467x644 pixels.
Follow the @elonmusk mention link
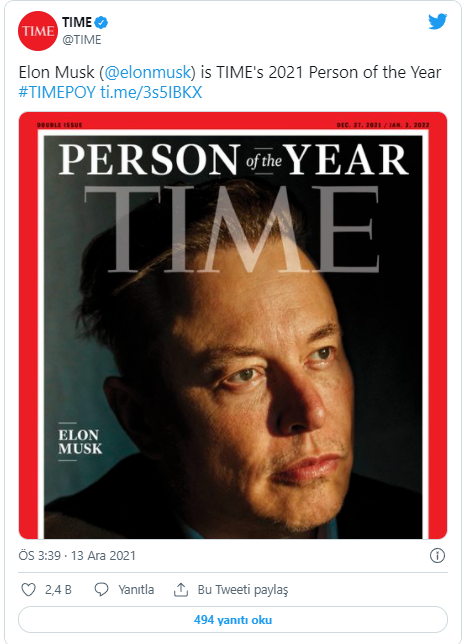coord(148,72)
